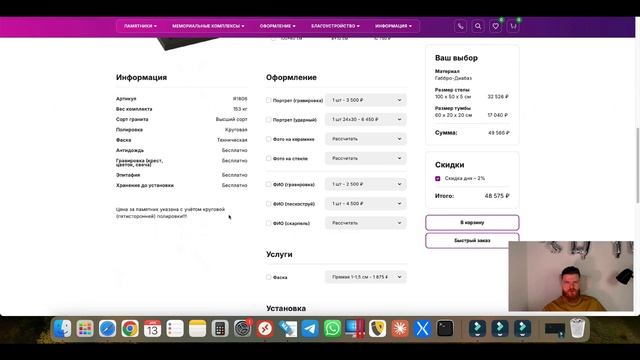Open Terminal in the dock
The image size is (640, 360).
[445, 329]
